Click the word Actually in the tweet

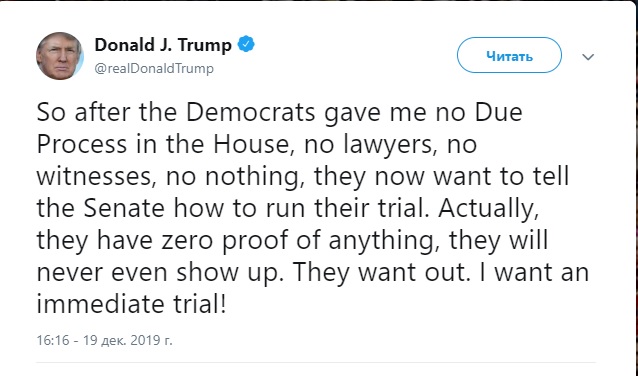click(x=488, y=210)
